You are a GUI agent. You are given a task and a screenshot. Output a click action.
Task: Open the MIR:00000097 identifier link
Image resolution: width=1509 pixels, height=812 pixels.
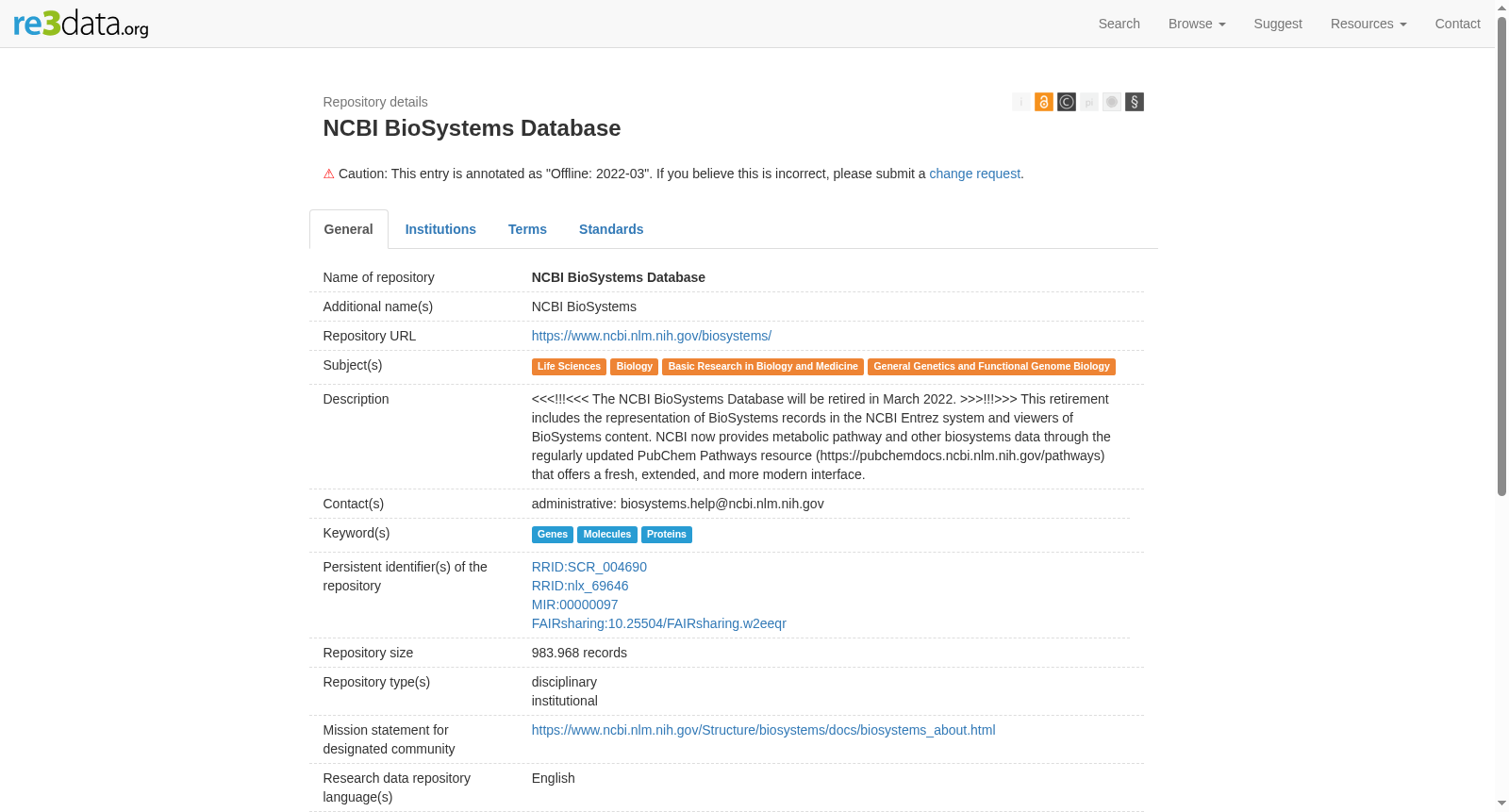point(575,605)
